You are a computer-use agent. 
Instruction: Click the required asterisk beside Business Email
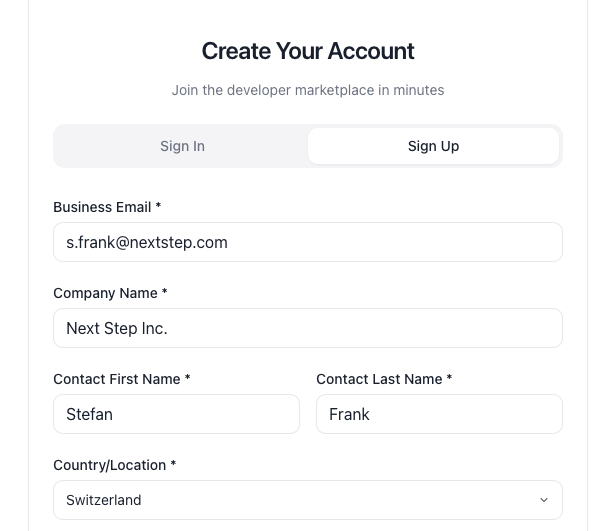tap(158, 207)
